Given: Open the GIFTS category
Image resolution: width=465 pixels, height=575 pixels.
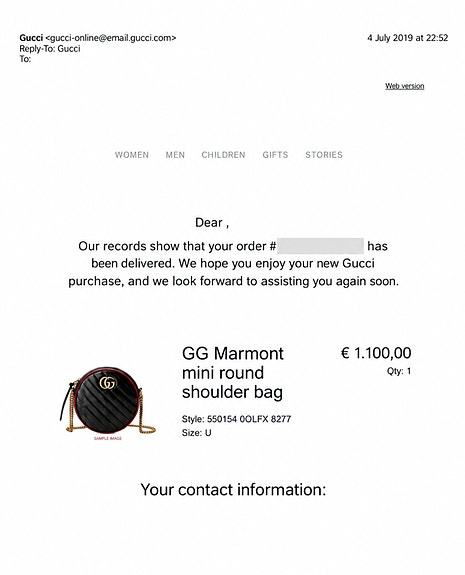Looking at the screenshot, I should point(275,155).
